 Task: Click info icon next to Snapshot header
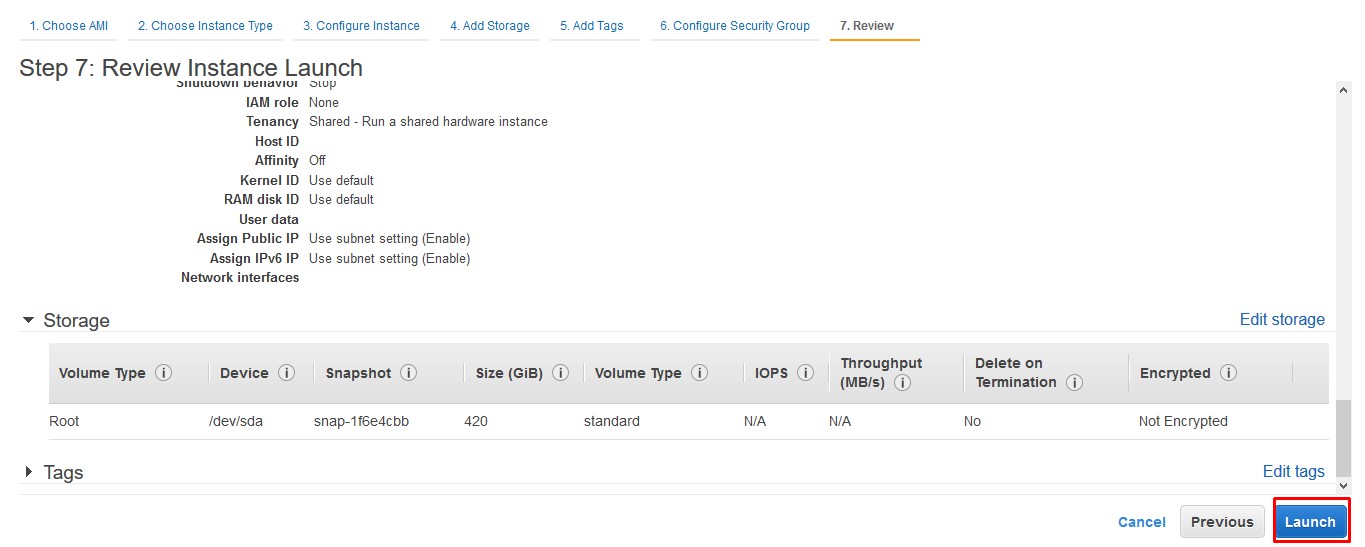(x=408, y=373)
